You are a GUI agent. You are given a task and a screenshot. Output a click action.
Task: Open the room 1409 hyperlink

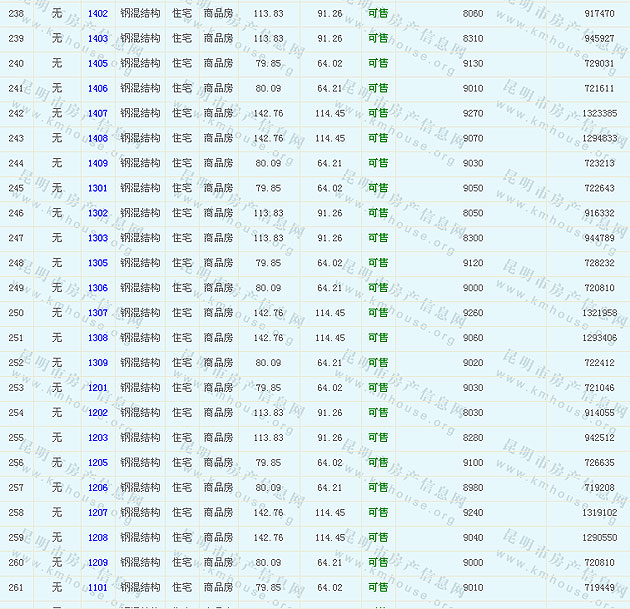pyautogui.click(x=97, y=164)
